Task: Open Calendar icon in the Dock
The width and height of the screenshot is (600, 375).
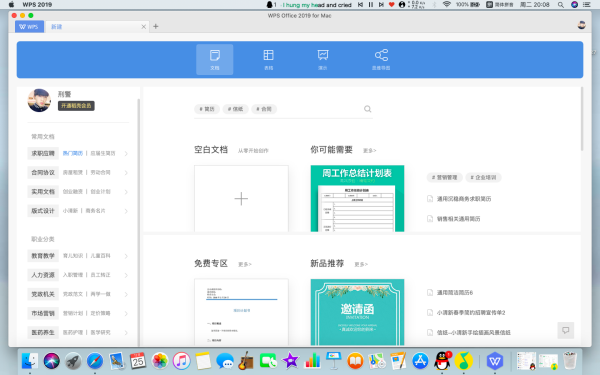Action: tap(138, 360)
